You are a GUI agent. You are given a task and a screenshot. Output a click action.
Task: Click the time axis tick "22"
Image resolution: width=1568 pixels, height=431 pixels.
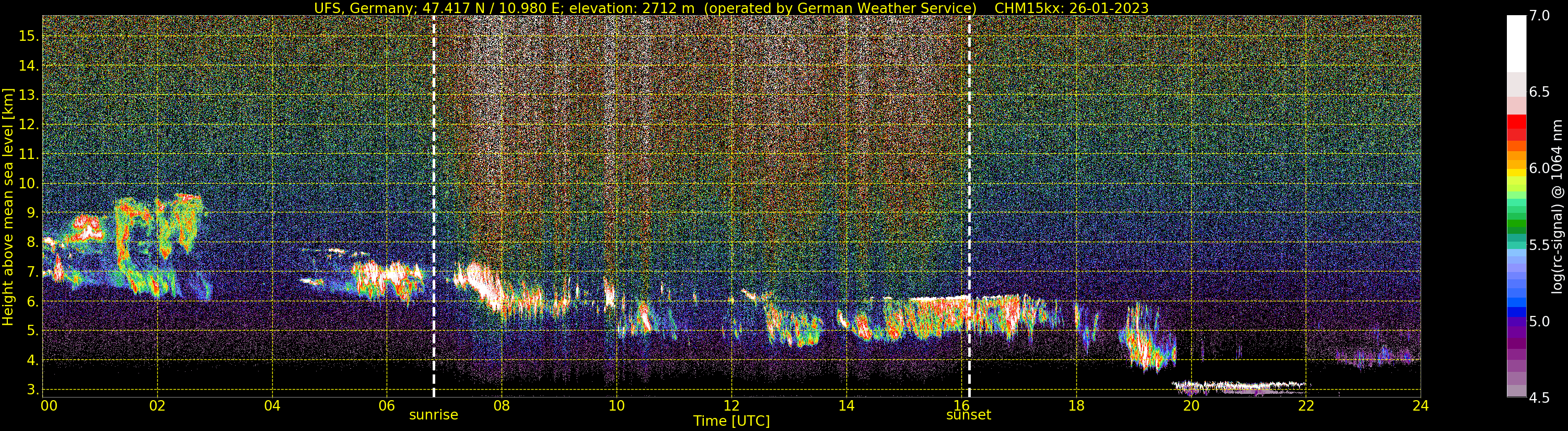click(1306, 406)
